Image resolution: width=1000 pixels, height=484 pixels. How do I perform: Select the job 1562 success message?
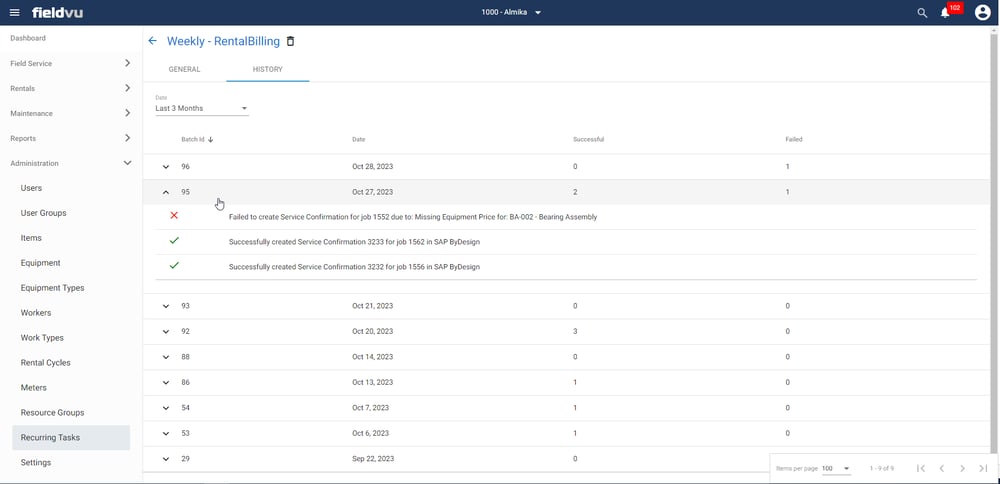point(355,242)
